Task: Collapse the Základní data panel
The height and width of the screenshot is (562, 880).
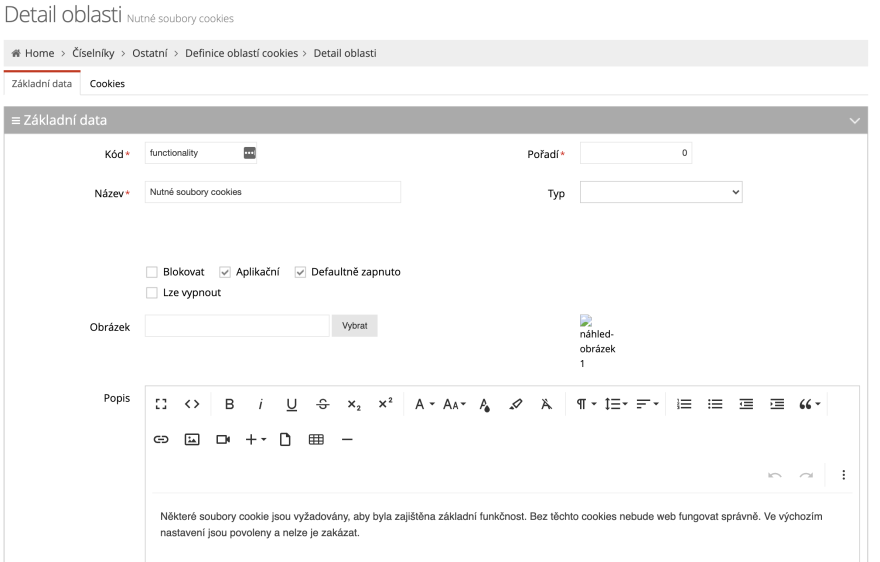Action: [855, 120]
